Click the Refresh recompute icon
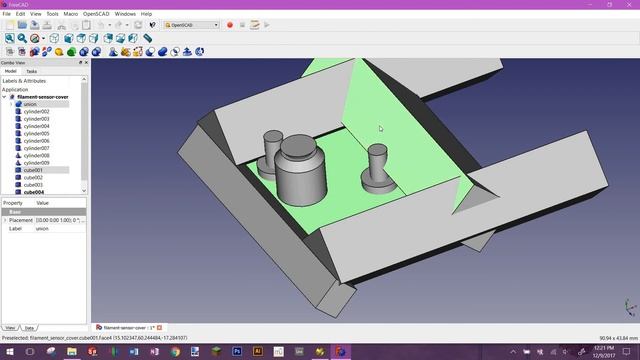The width and height of the screenshot is (640, 360). [x=138, y=25]
